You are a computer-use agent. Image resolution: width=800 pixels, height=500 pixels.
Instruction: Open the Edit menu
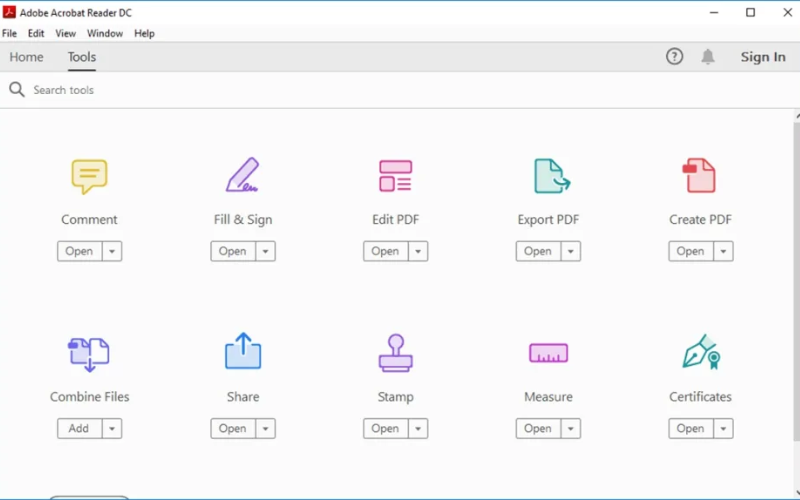(36, 33)
